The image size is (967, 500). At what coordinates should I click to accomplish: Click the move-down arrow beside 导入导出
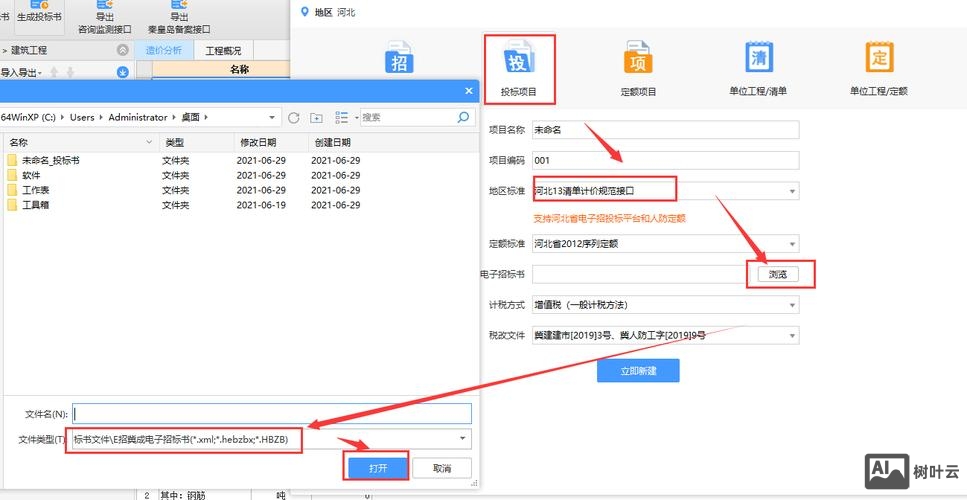coord(70,73)
